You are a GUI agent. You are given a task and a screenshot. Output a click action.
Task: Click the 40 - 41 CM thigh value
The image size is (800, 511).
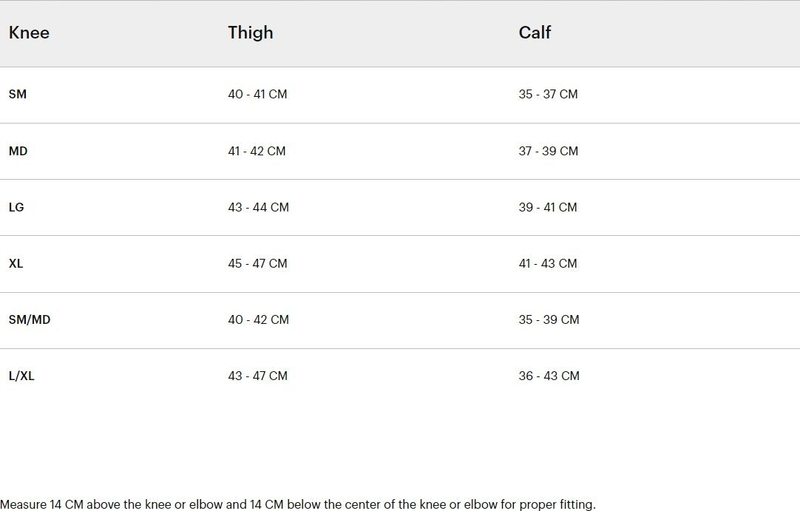258,94
